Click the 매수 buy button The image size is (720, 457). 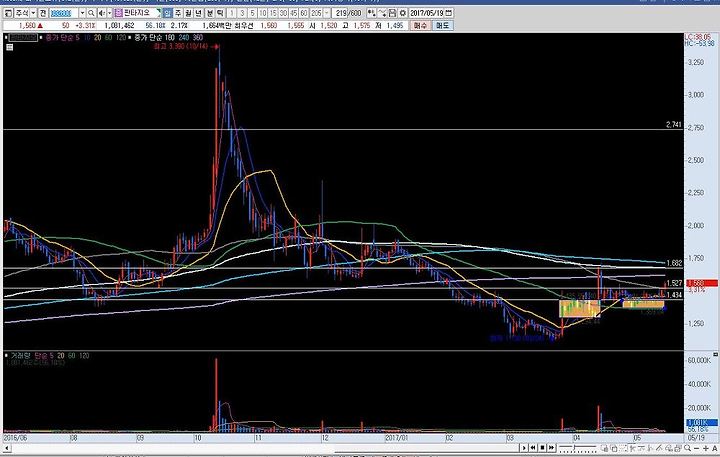tap(421, 25)
